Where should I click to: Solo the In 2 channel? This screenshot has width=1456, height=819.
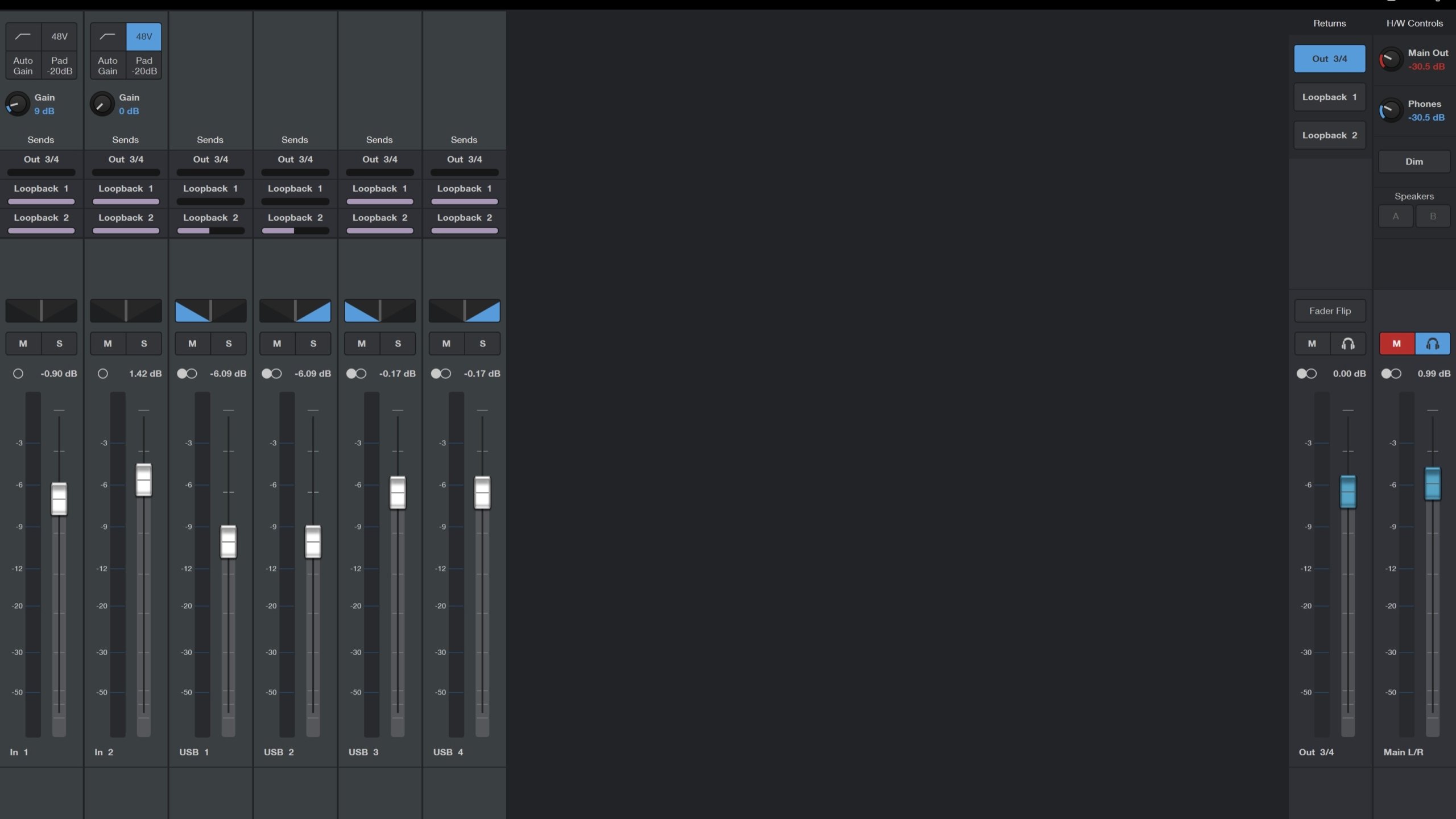[144, 344]
